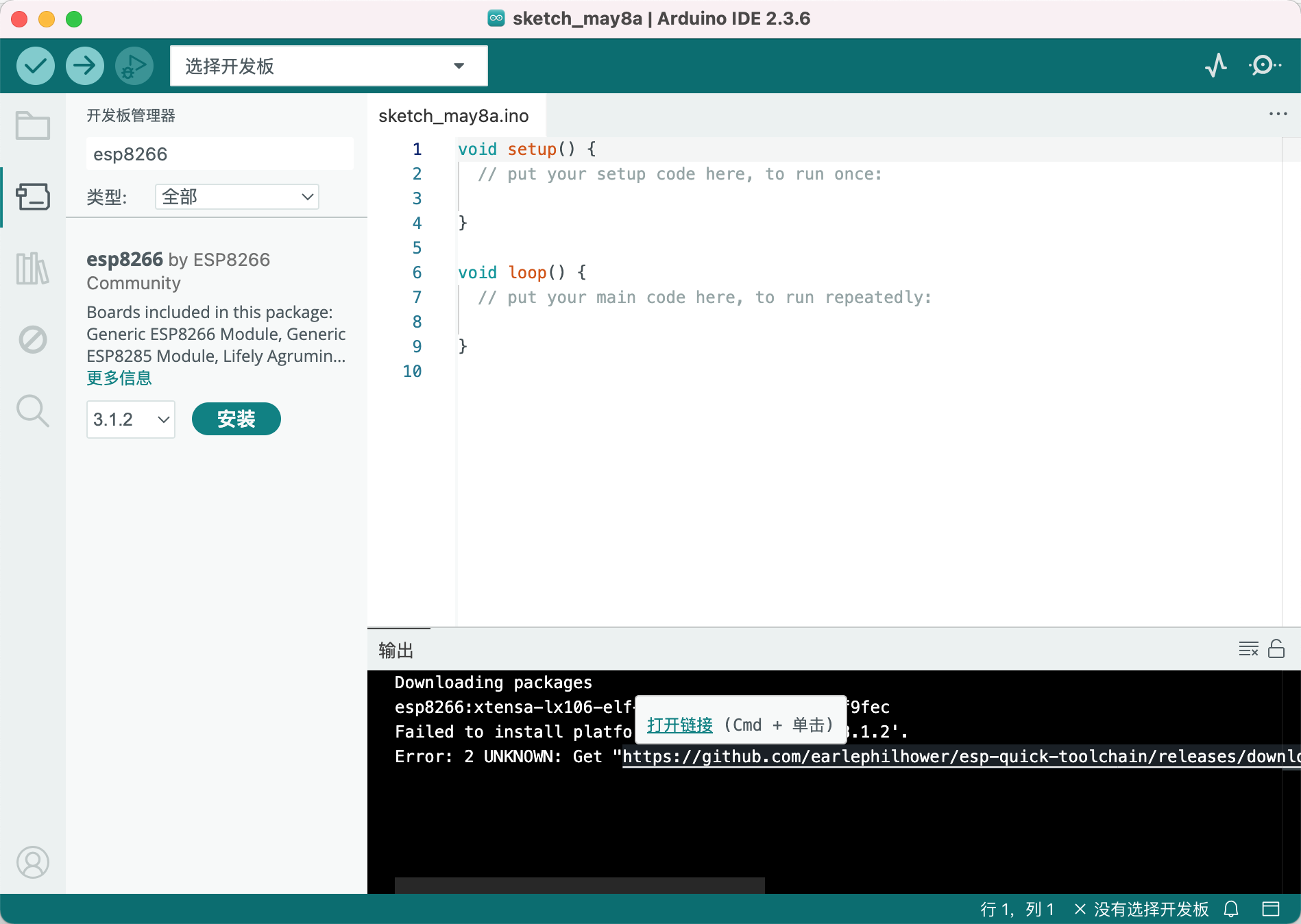Image resolution: width=1301 pixels, height=924 pixels.
Task: Open the Sketchbook folder panel
Action: coord(33,125)
